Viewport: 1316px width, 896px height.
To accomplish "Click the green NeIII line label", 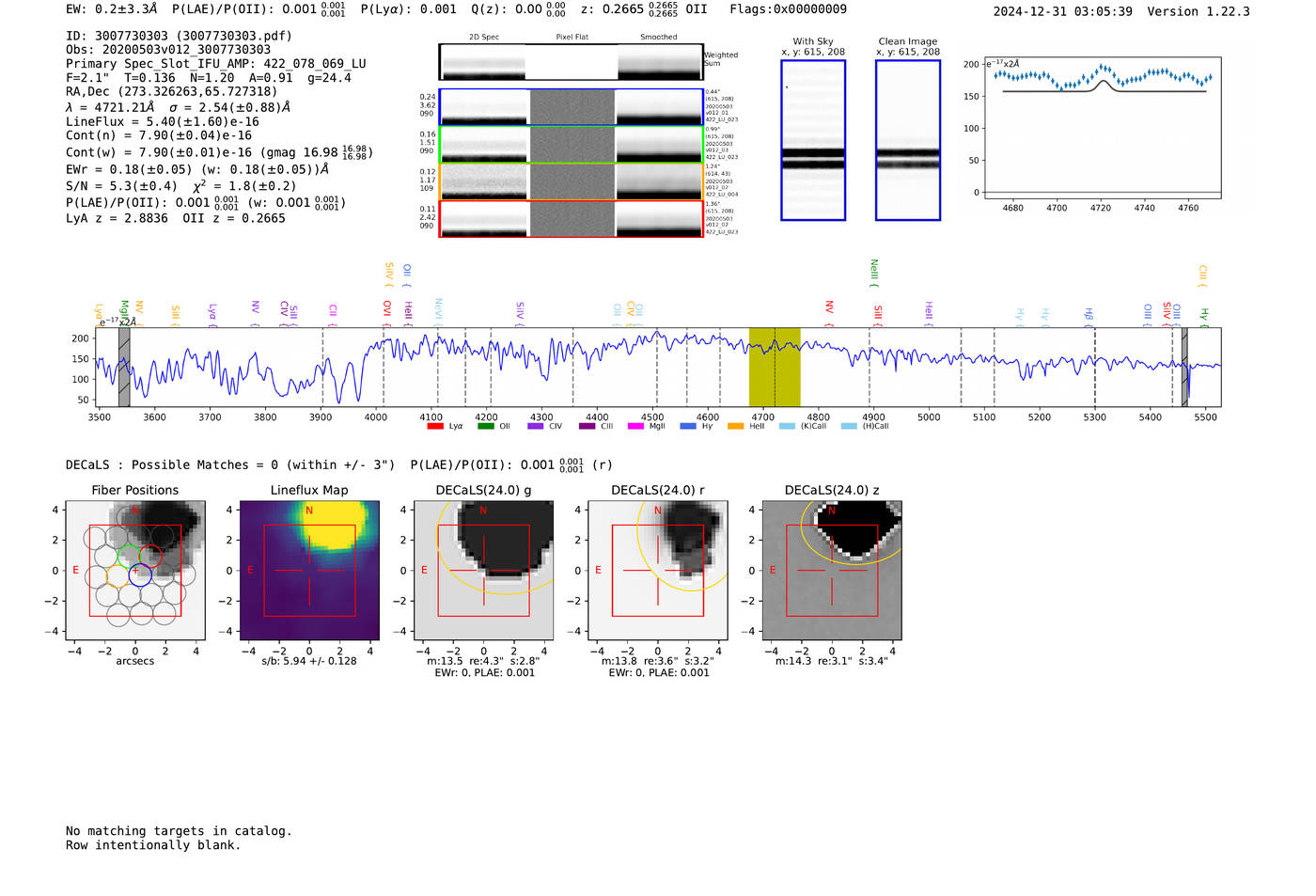I will click(x=874, y=272).
